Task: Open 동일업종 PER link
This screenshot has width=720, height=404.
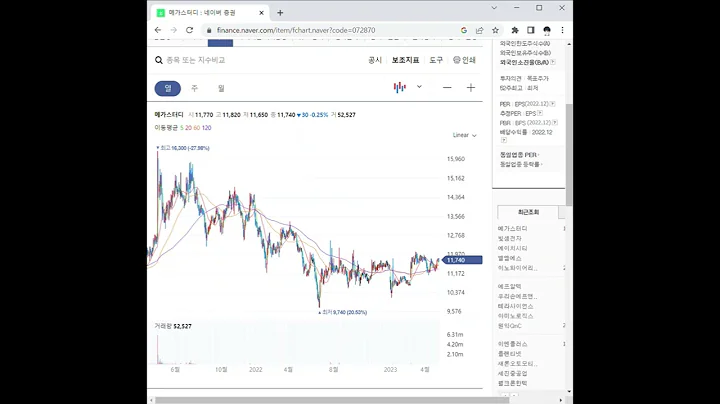Action: click(519, 155)
